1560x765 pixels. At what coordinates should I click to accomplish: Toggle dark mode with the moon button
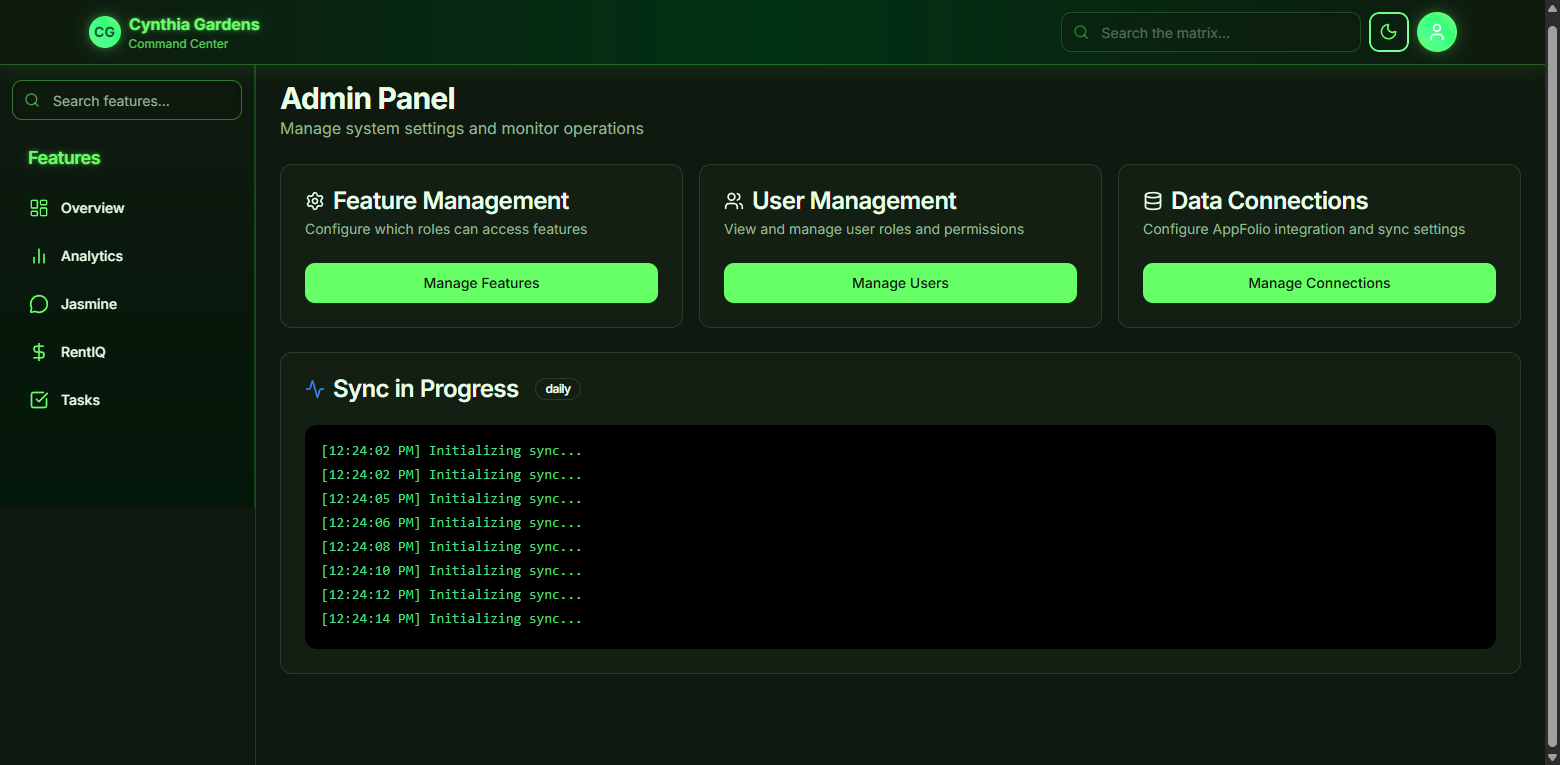pyautogui.click(x=1388, y=32)
